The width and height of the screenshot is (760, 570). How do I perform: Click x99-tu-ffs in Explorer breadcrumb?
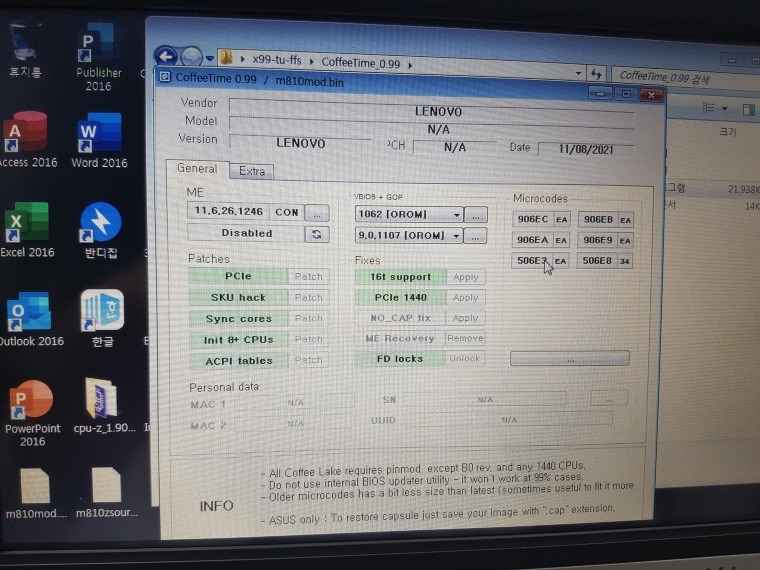click(276, 60)
